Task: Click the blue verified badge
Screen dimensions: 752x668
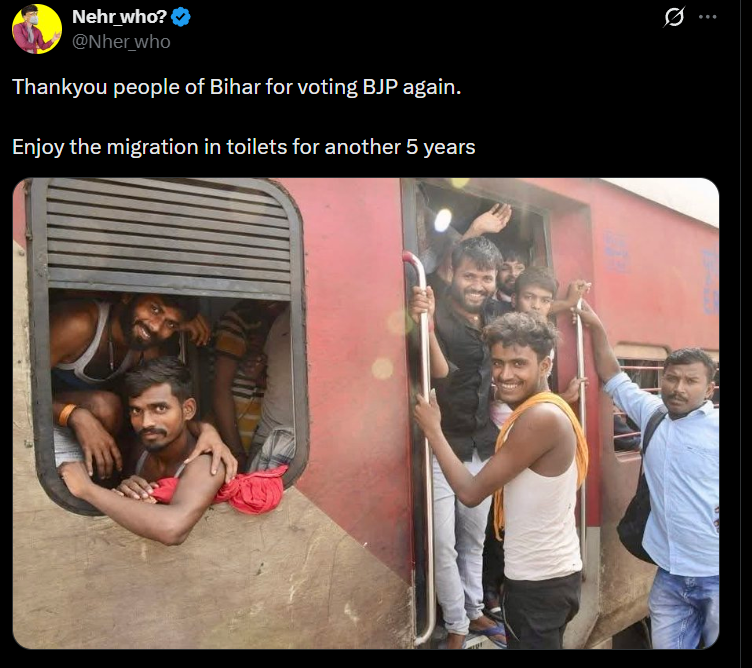Action: (x=181, y=17)
